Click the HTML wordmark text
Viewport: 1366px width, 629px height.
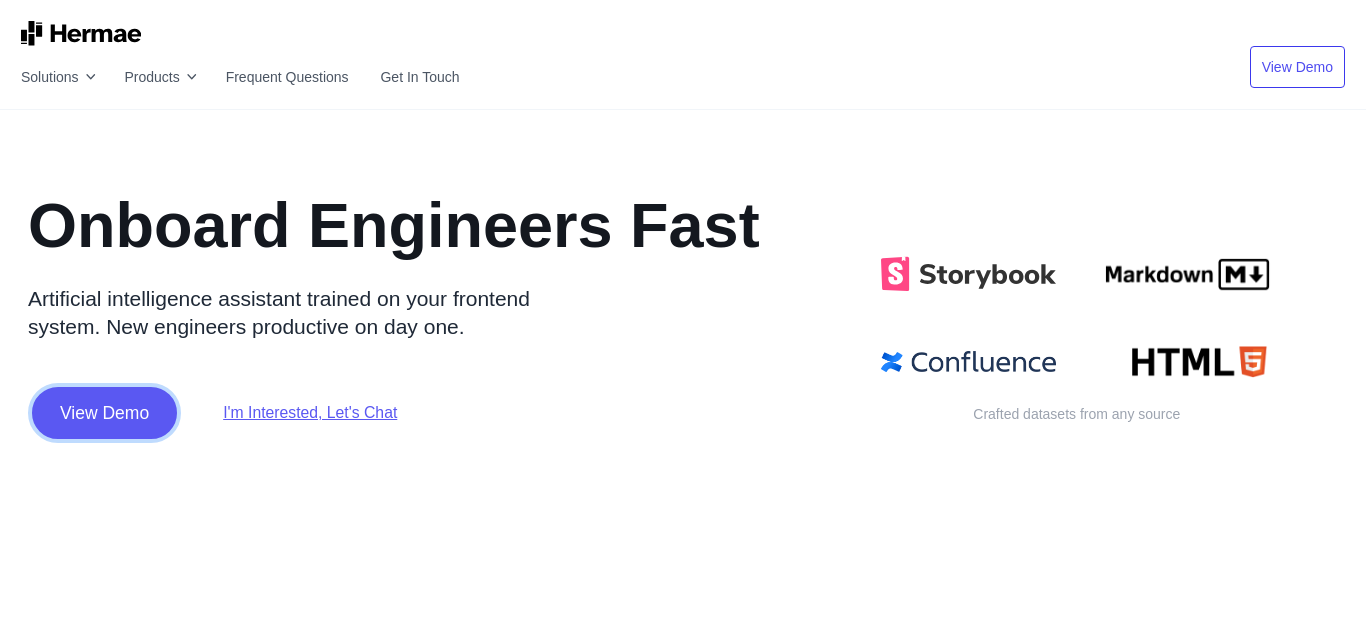(1183, 362)
